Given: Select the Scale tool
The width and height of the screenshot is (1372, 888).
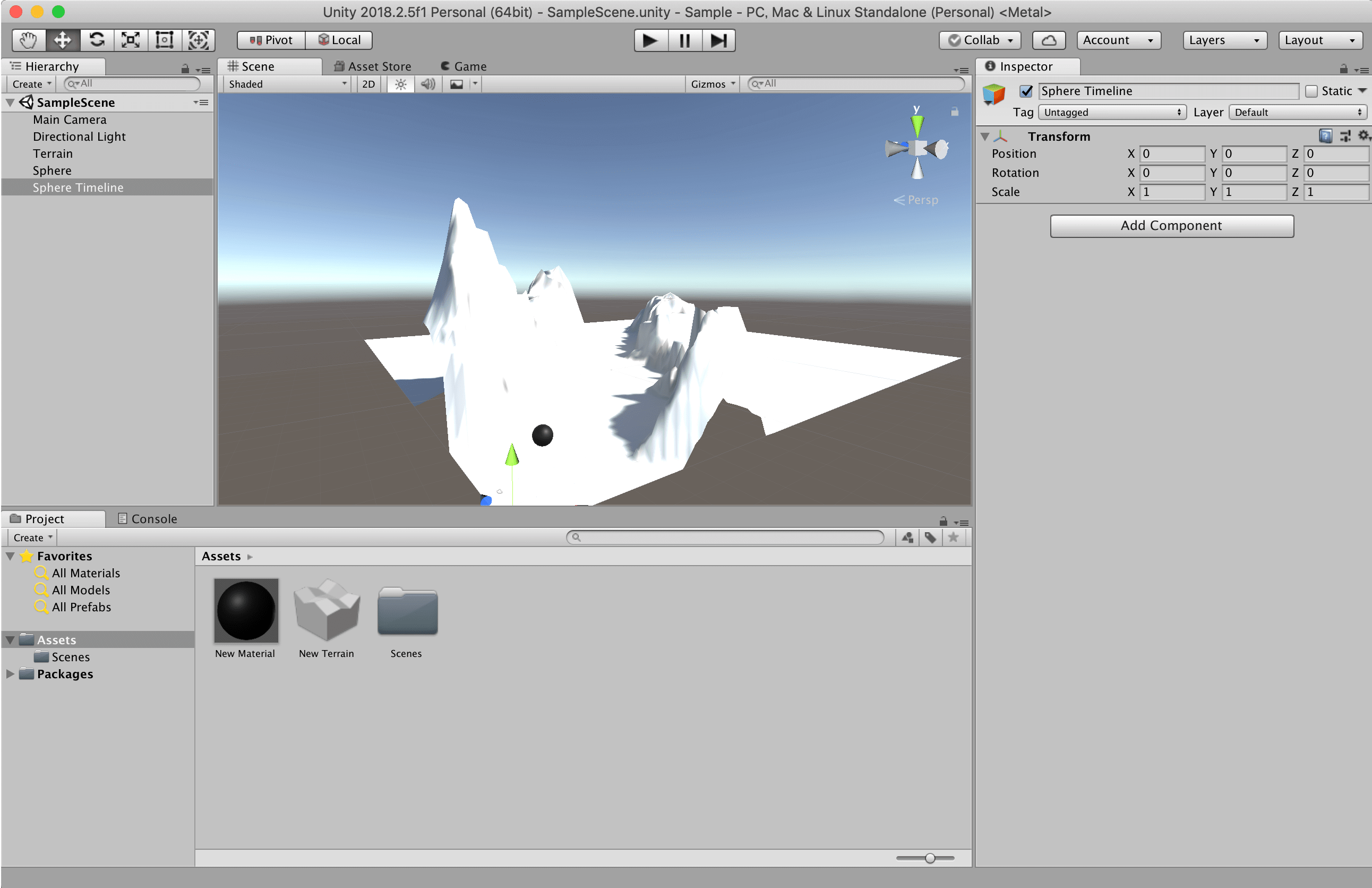Looking at the screenshot, I should pyautogui.click(x=131, y=40).
